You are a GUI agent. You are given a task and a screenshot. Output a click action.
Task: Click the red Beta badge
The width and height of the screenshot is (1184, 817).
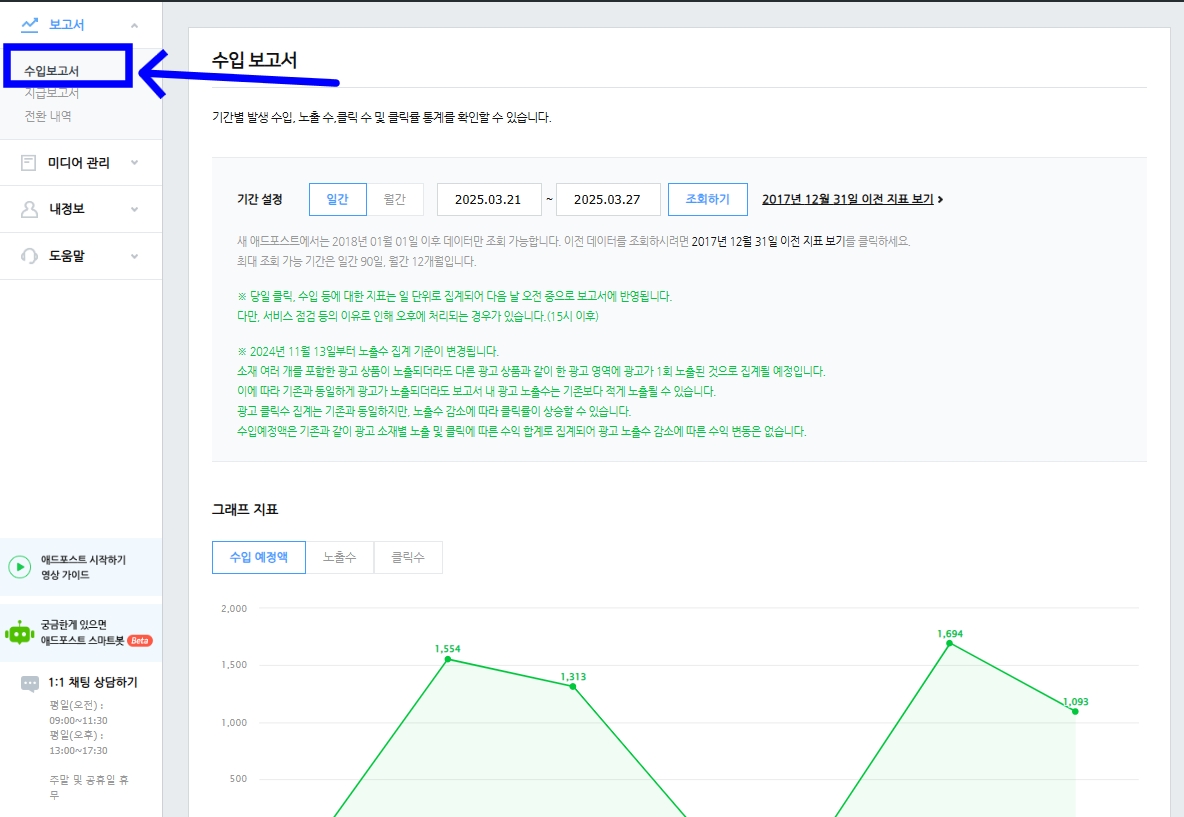140,640
